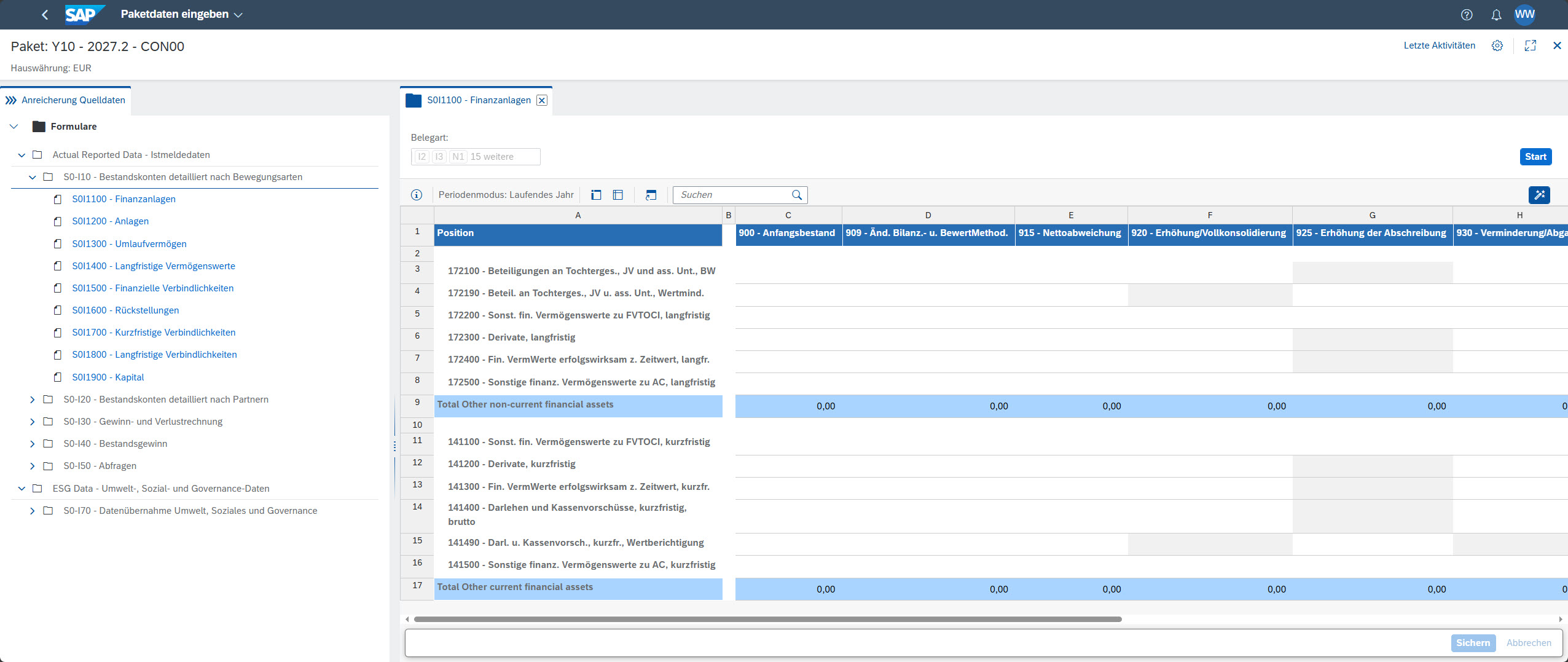Open notifications bell icon
Screen dimensions: 1568x662
tap(1496, 15)
